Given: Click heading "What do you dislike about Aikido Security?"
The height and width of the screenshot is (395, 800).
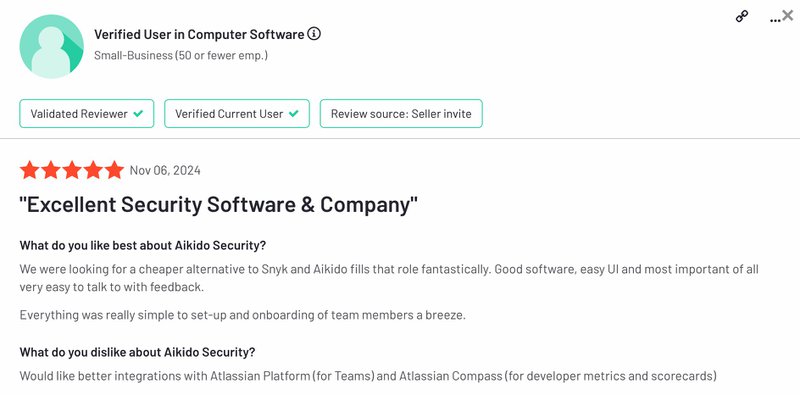Looking at the screenshot, I should coord(137,352).
